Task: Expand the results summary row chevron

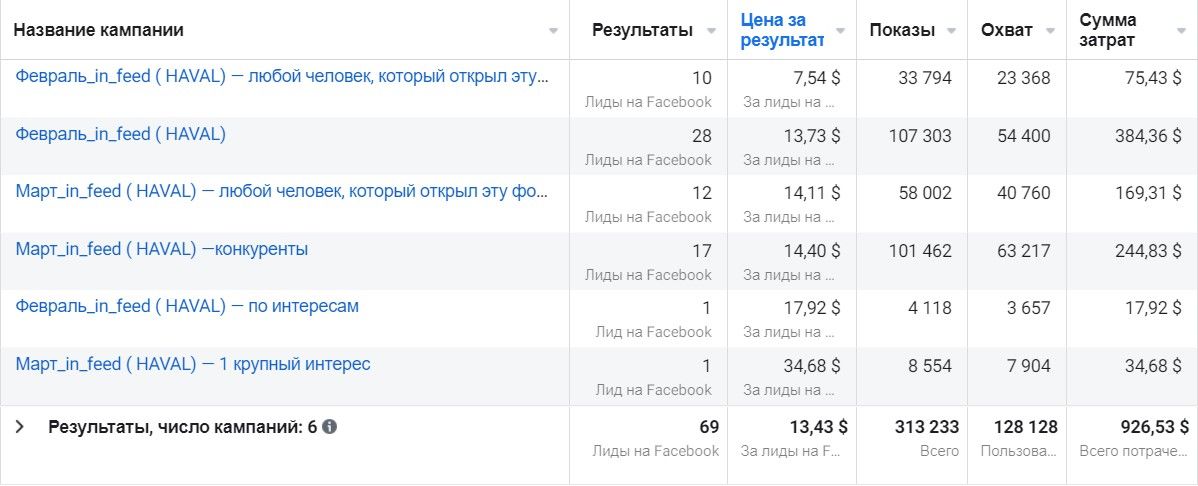Action: tap(20, 427)
